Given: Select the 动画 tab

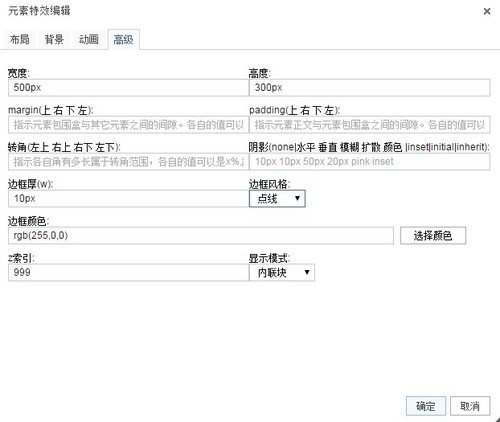Looking at the screenshot, I should (89, 39).
